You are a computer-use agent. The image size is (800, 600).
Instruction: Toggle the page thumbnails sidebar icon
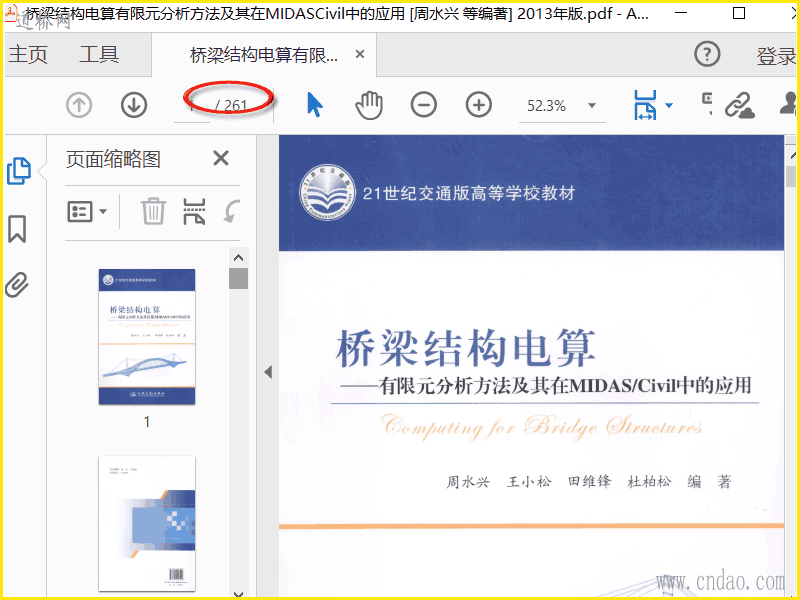point(19,171)
